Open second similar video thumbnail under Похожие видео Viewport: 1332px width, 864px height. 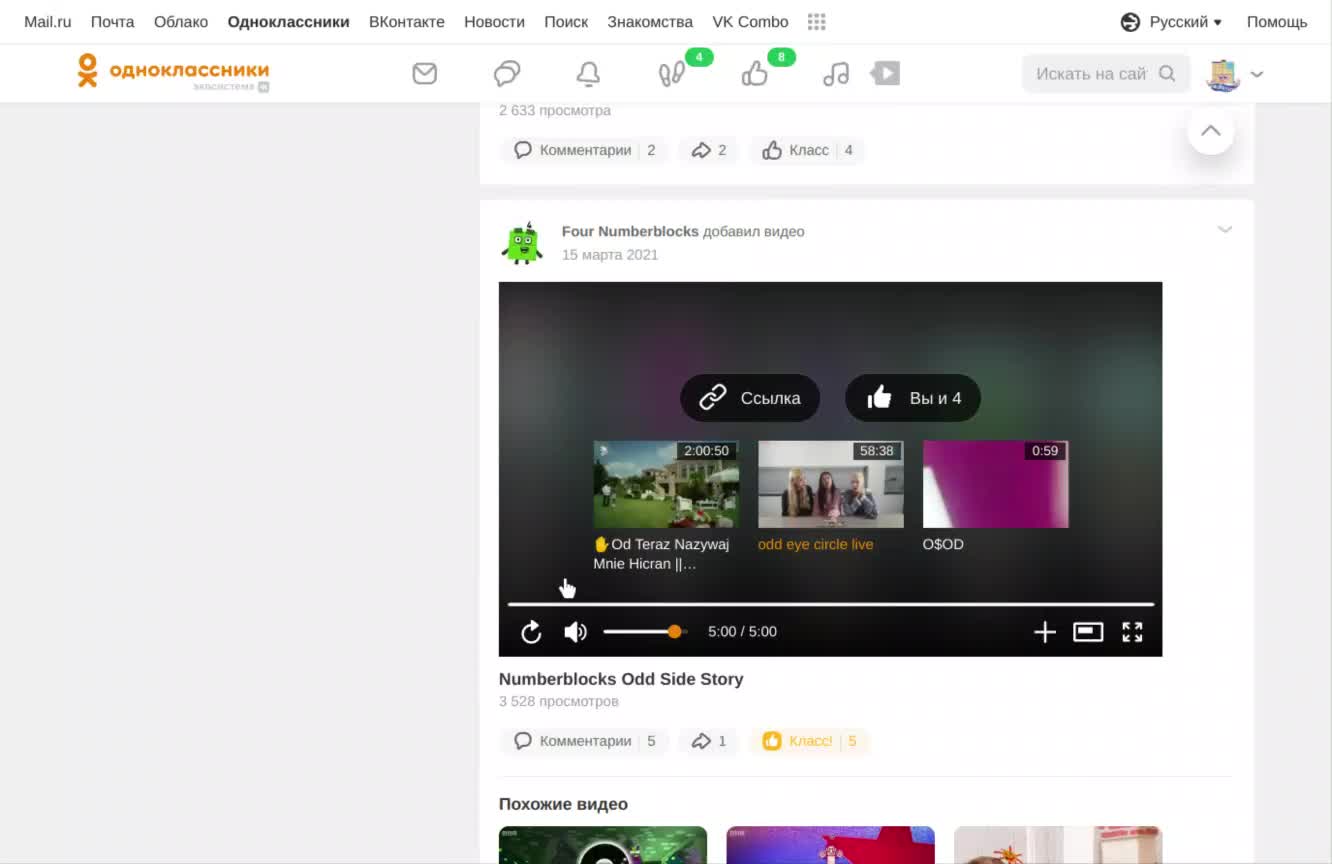(x=830, y=845)
